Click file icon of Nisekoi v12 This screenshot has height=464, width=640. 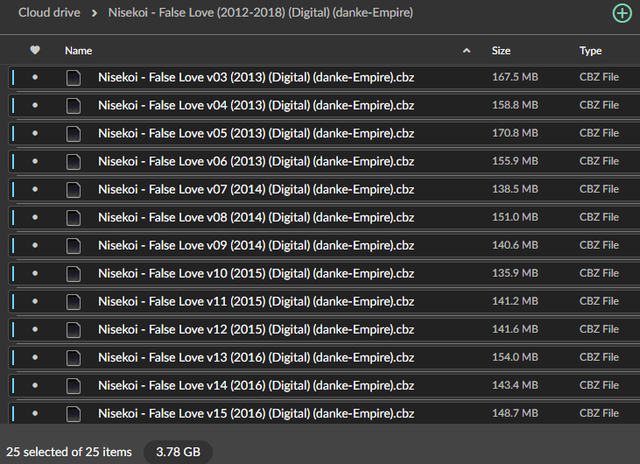(73, 330)
